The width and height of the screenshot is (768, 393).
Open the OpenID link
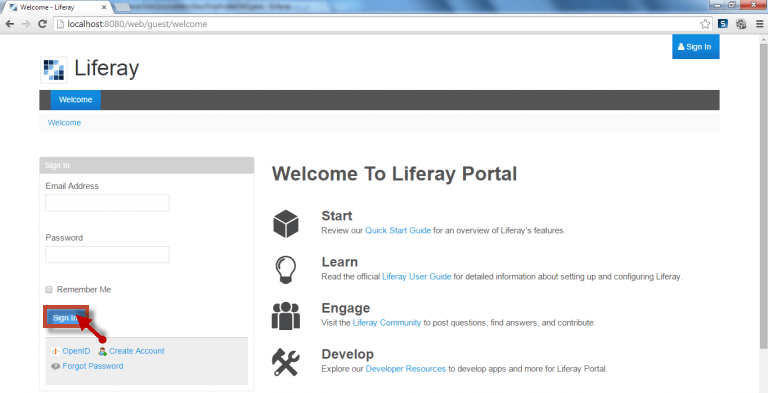pyautogui.click(x=76, y=351)
